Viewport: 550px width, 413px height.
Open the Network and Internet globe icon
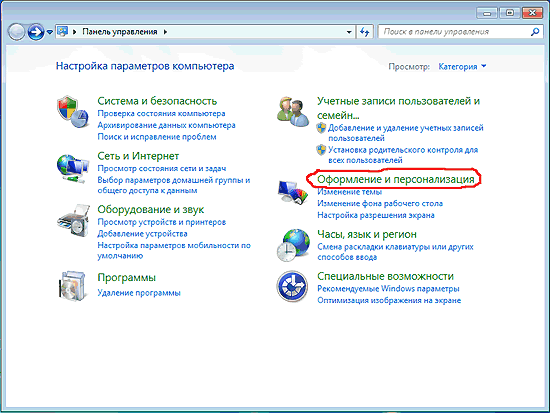tap(72, 169)
